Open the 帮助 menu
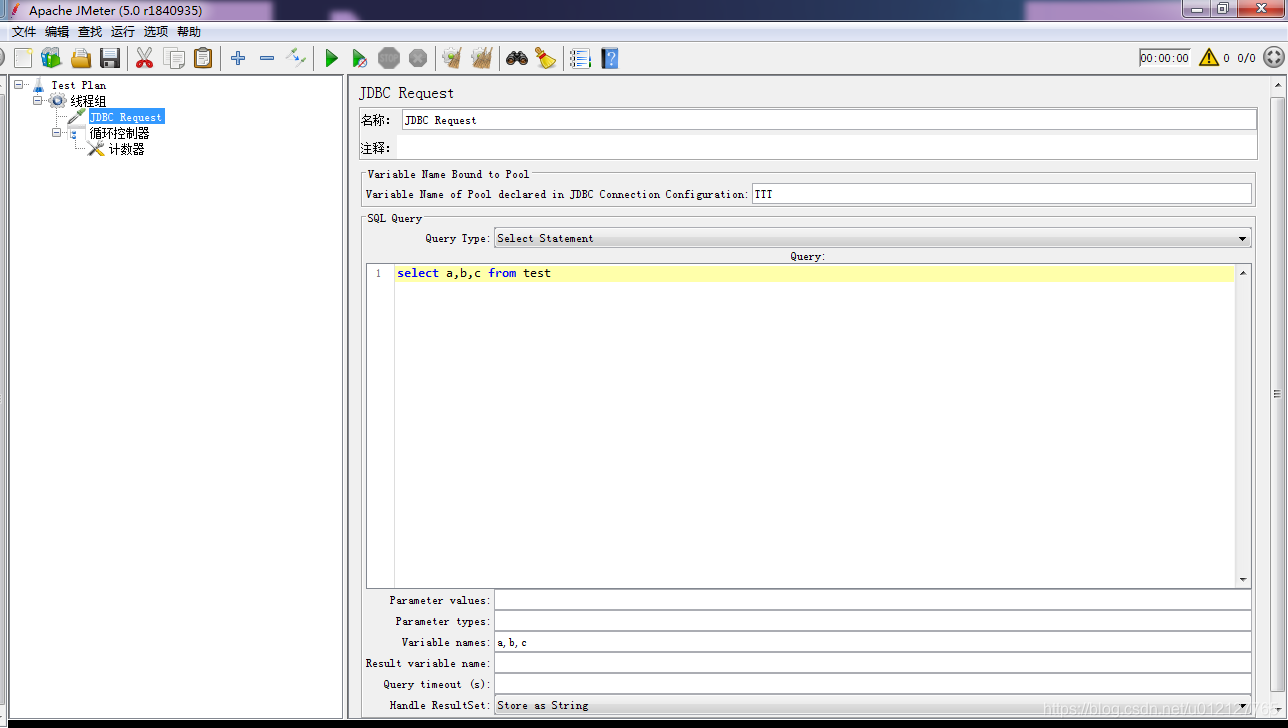The height and width of the screenshot is (728, 1288). point(189,32)
